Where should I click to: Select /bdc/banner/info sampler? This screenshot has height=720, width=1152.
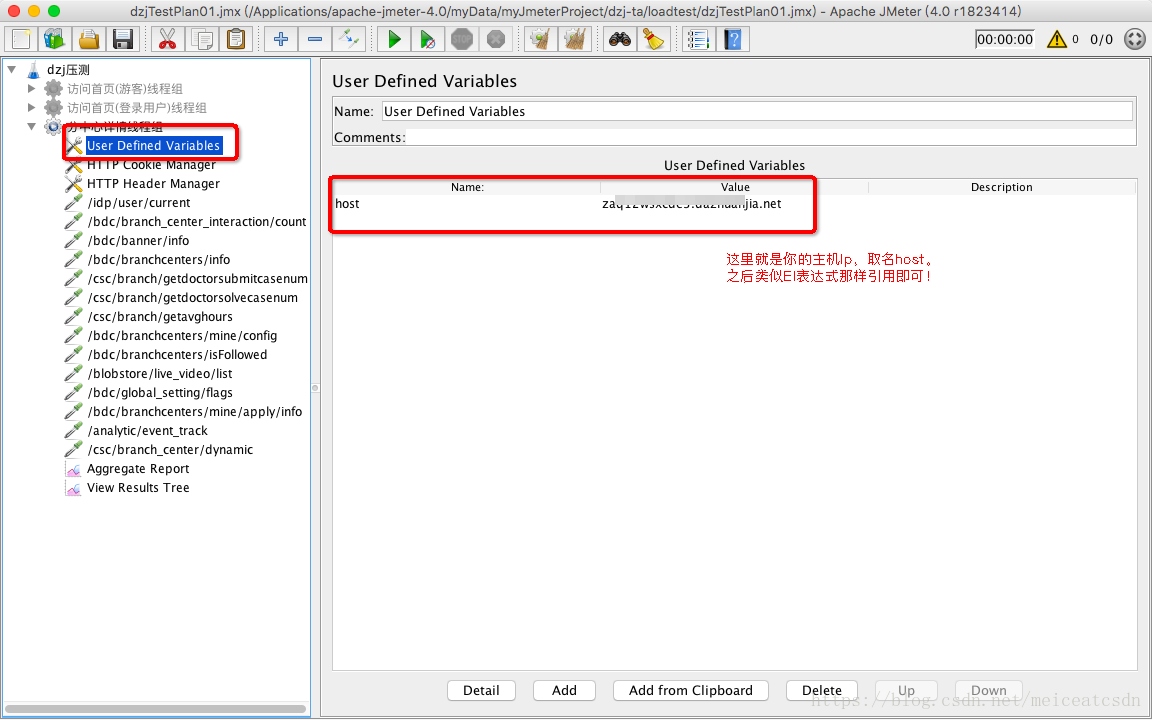pos(138,241)
